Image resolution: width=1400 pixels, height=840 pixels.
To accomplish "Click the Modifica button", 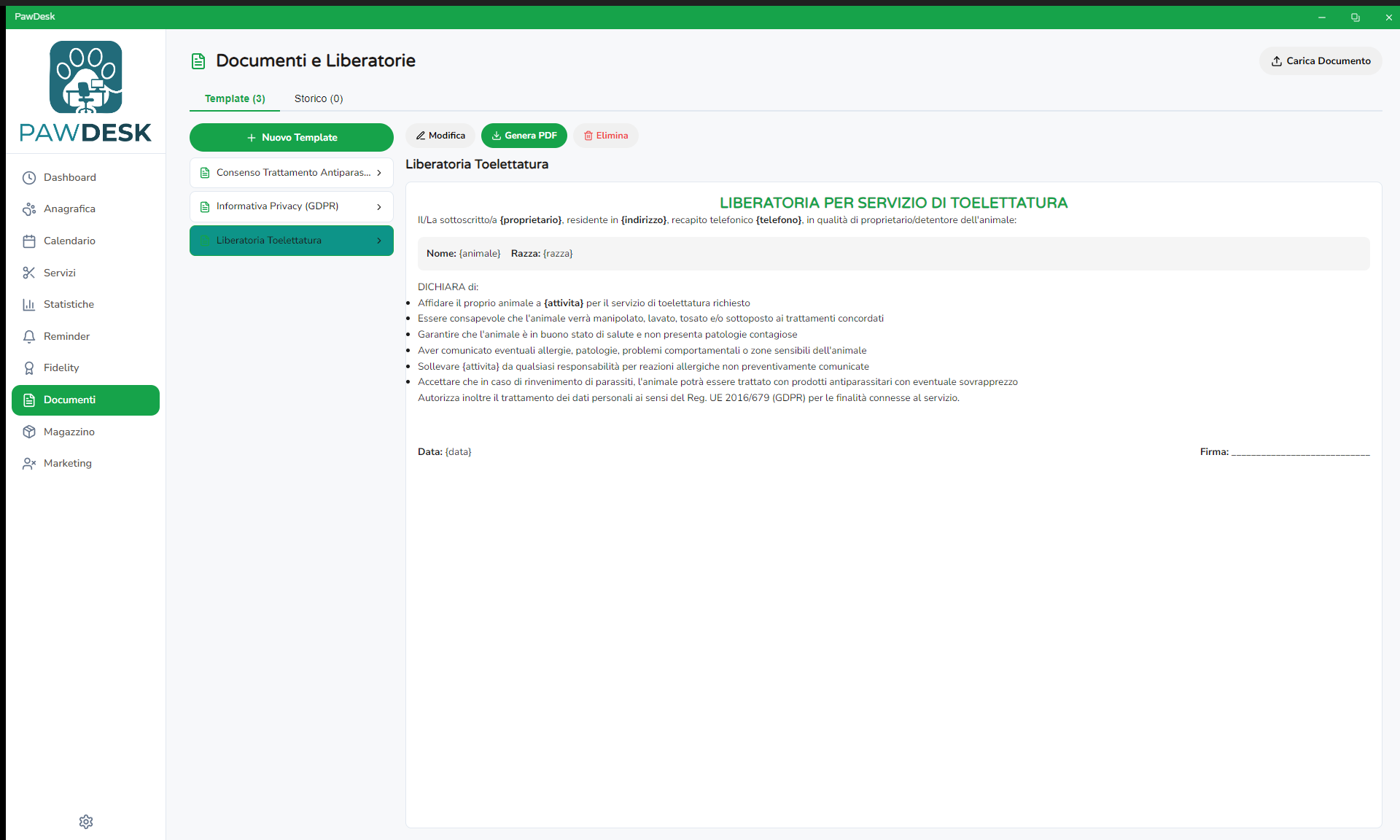I will coord(440,136).
